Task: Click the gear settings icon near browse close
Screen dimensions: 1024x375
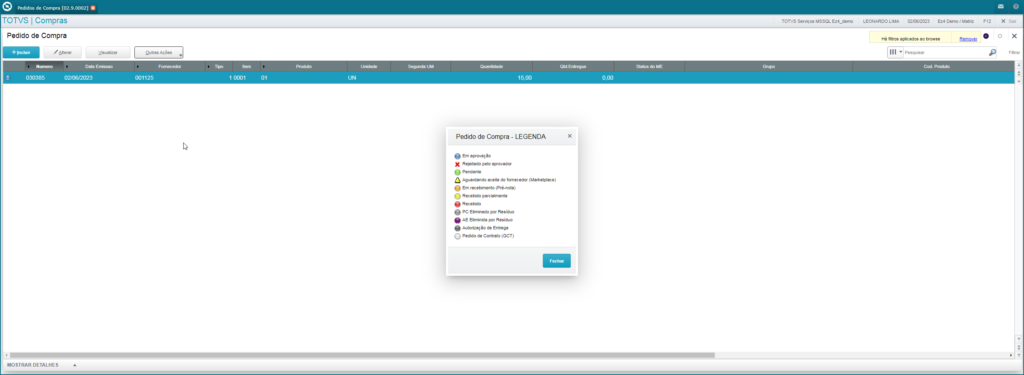Action: point(999,36)
